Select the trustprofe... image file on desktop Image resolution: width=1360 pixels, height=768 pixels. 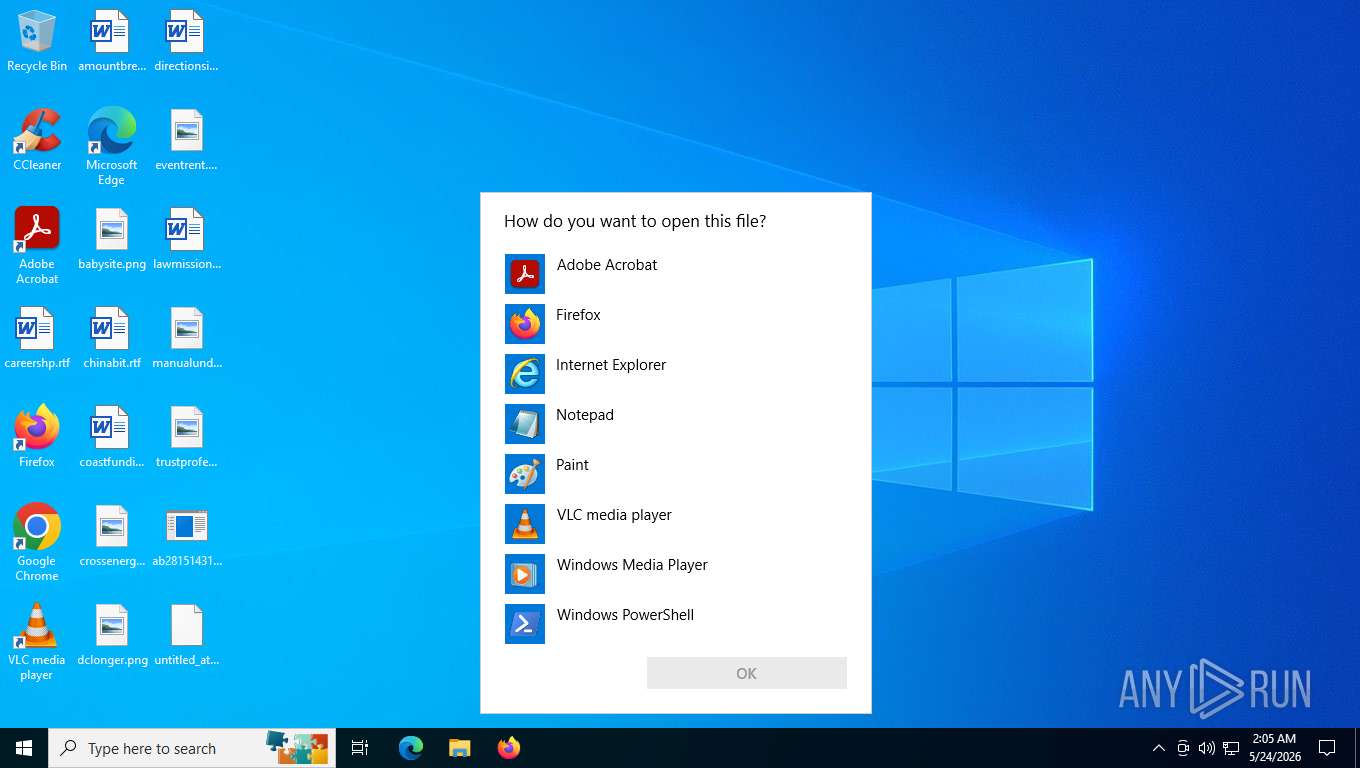pyautogui.click(x=186, y=437)
